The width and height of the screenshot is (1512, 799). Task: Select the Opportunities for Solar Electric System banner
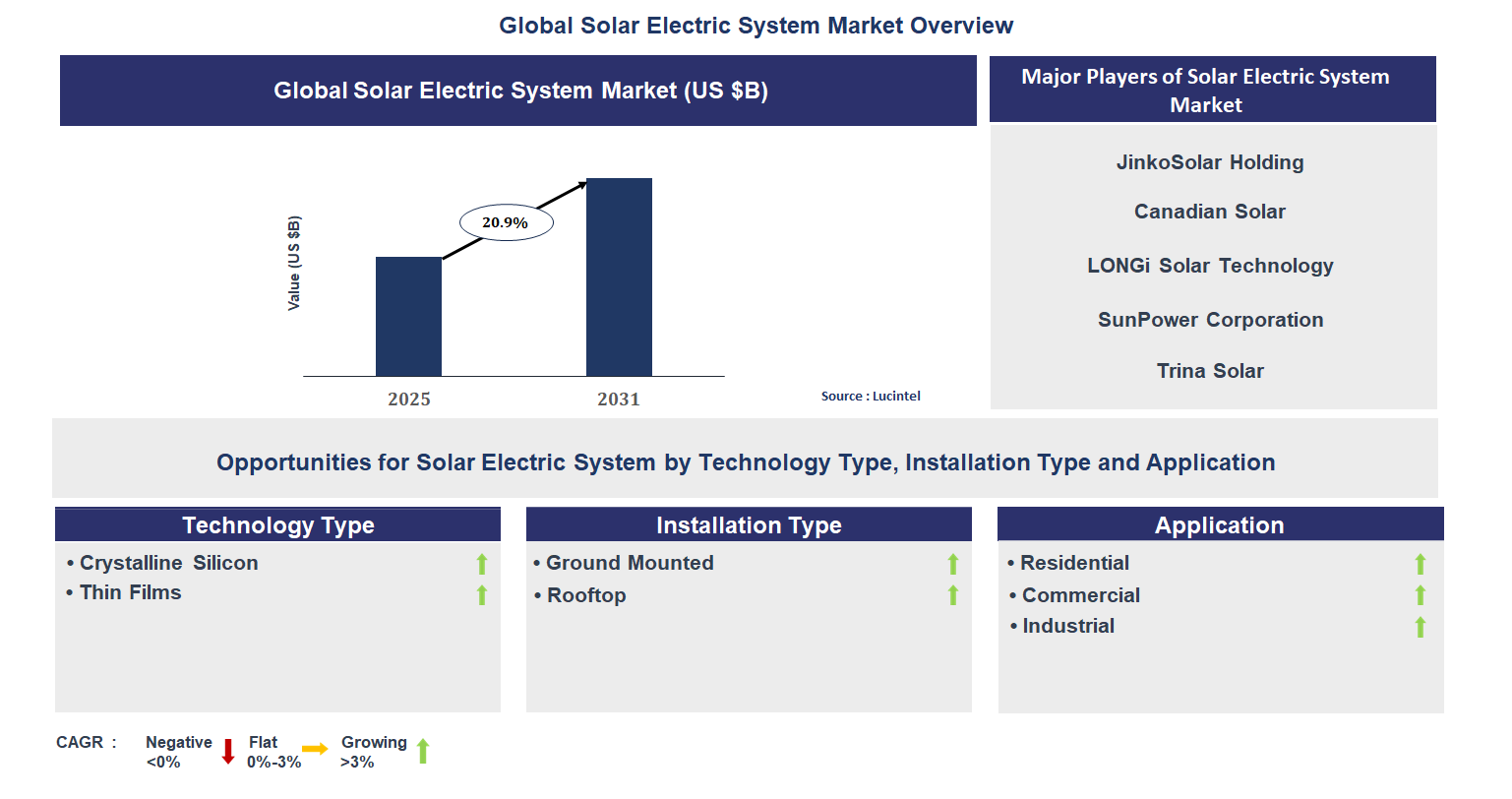tap(745, 461)
